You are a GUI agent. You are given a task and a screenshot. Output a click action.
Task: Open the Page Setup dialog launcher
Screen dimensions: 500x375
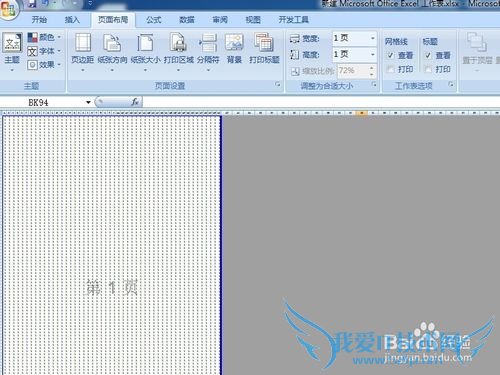click(x=278, y=84)
